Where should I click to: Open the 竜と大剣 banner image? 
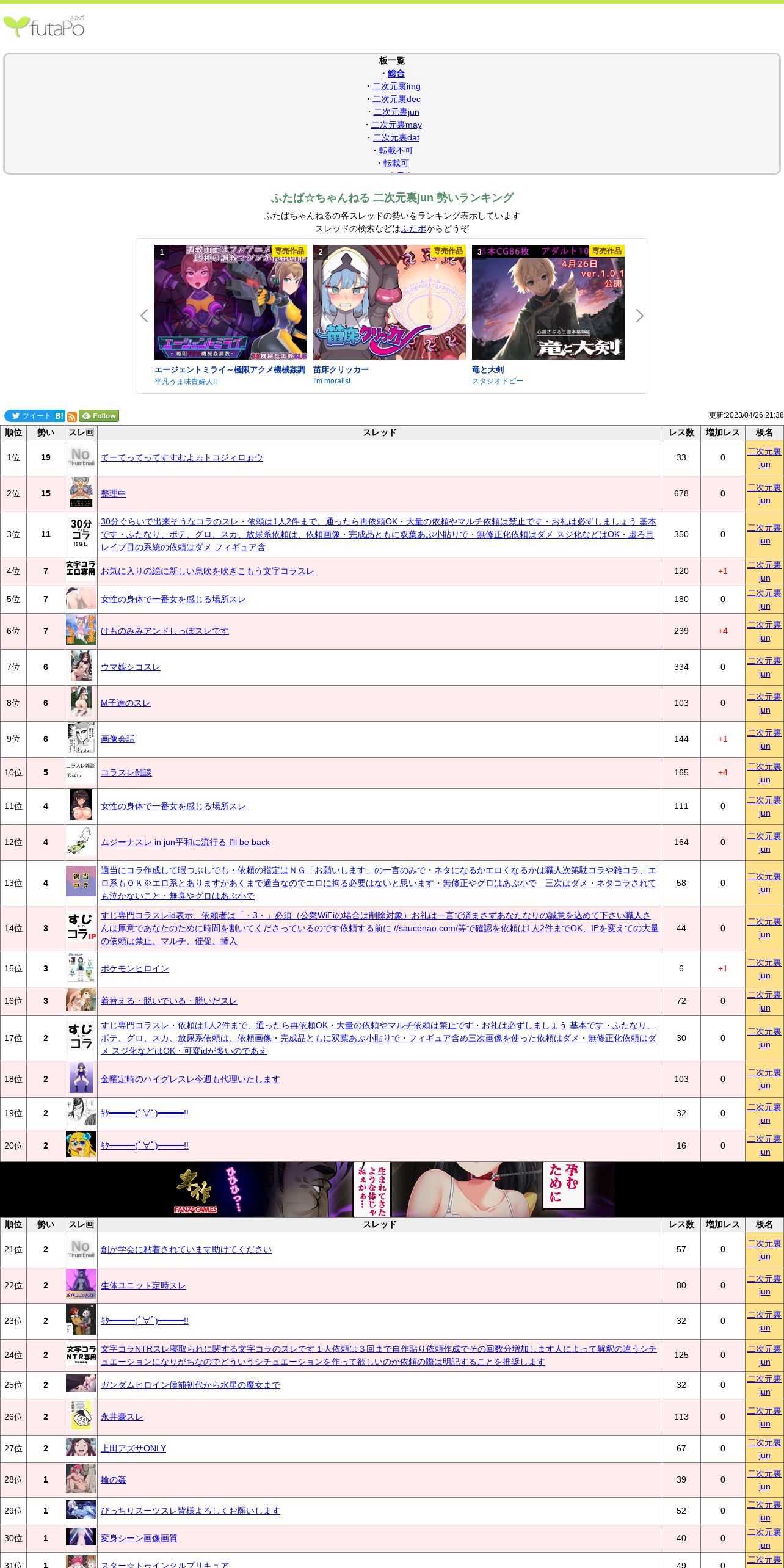pos(548,302)
